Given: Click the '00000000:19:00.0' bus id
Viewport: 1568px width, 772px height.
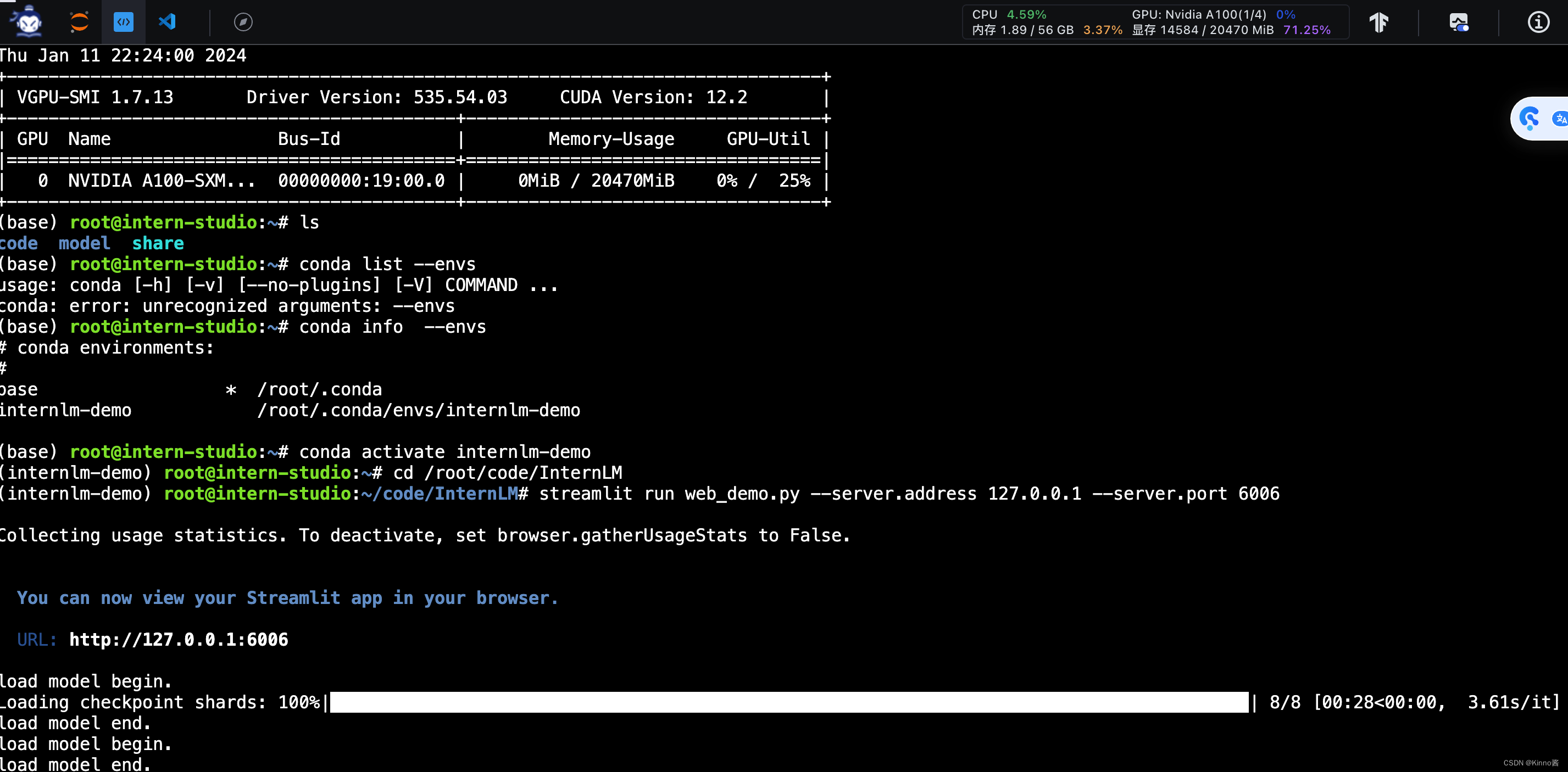Looking at the screenshot, I should tap(361, 181).
